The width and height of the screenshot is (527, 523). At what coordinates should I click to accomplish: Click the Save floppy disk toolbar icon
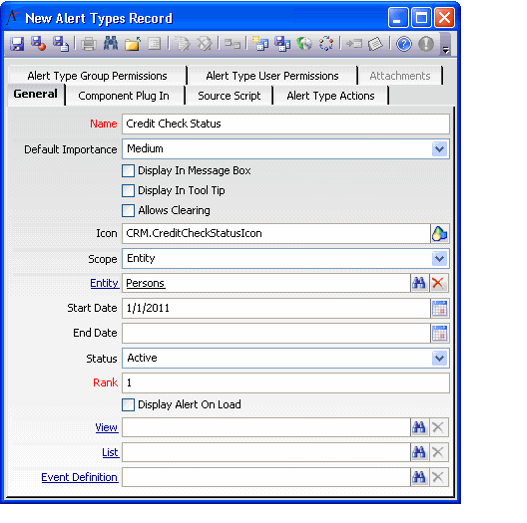[17, 44]
